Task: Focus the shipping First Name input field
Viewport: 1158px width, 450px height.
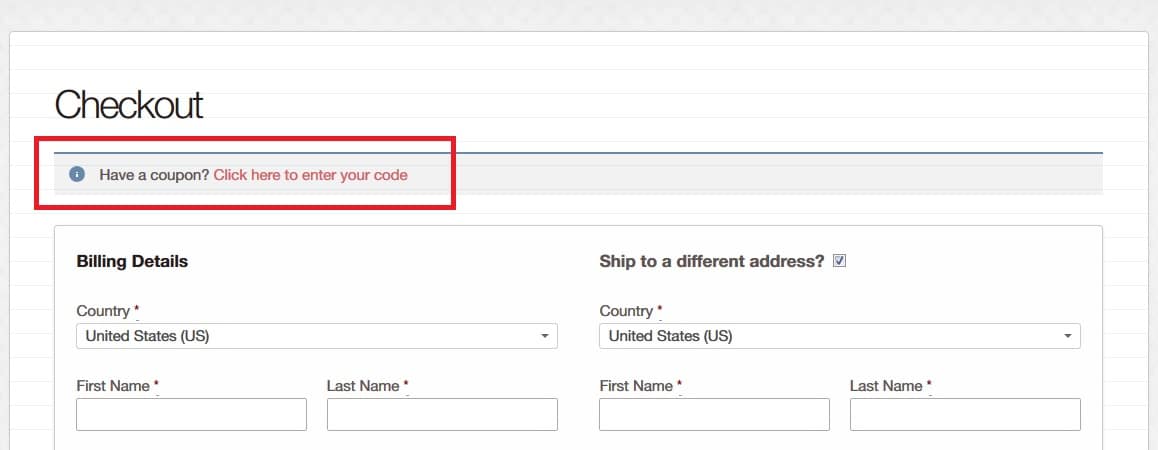Action: coord(714,415)
